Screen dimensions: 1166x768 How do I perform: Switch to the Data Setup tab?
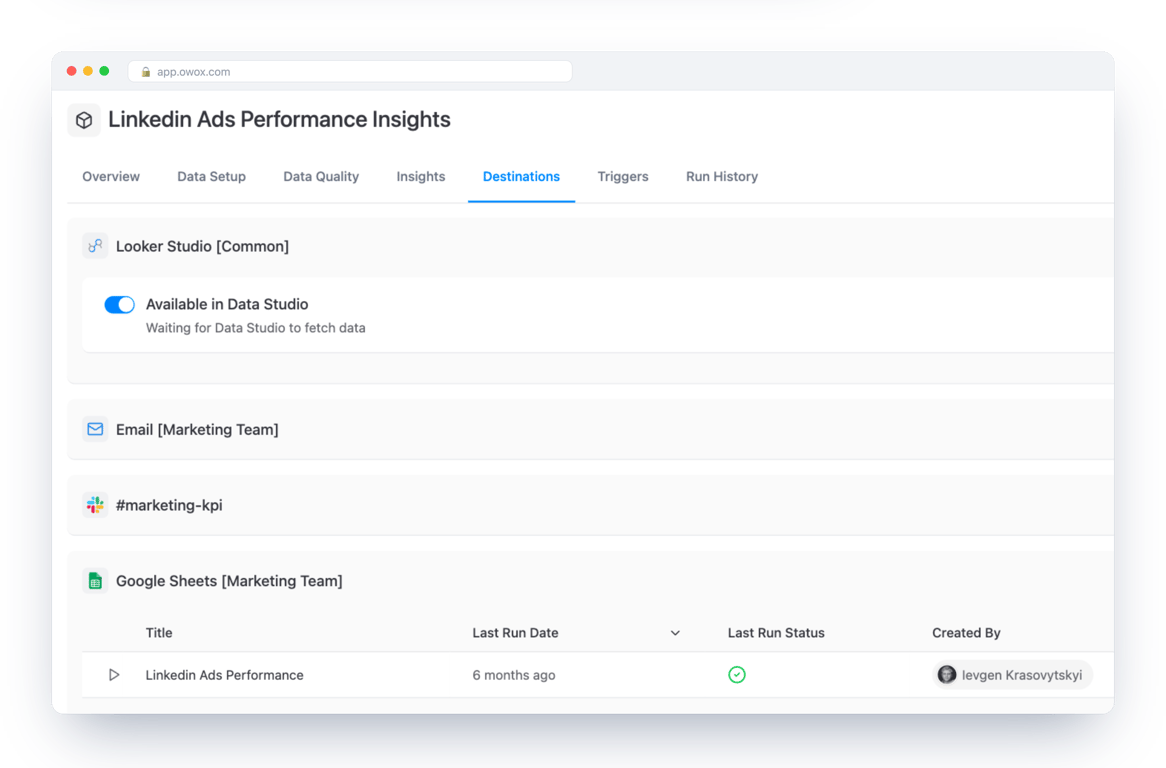211,177
